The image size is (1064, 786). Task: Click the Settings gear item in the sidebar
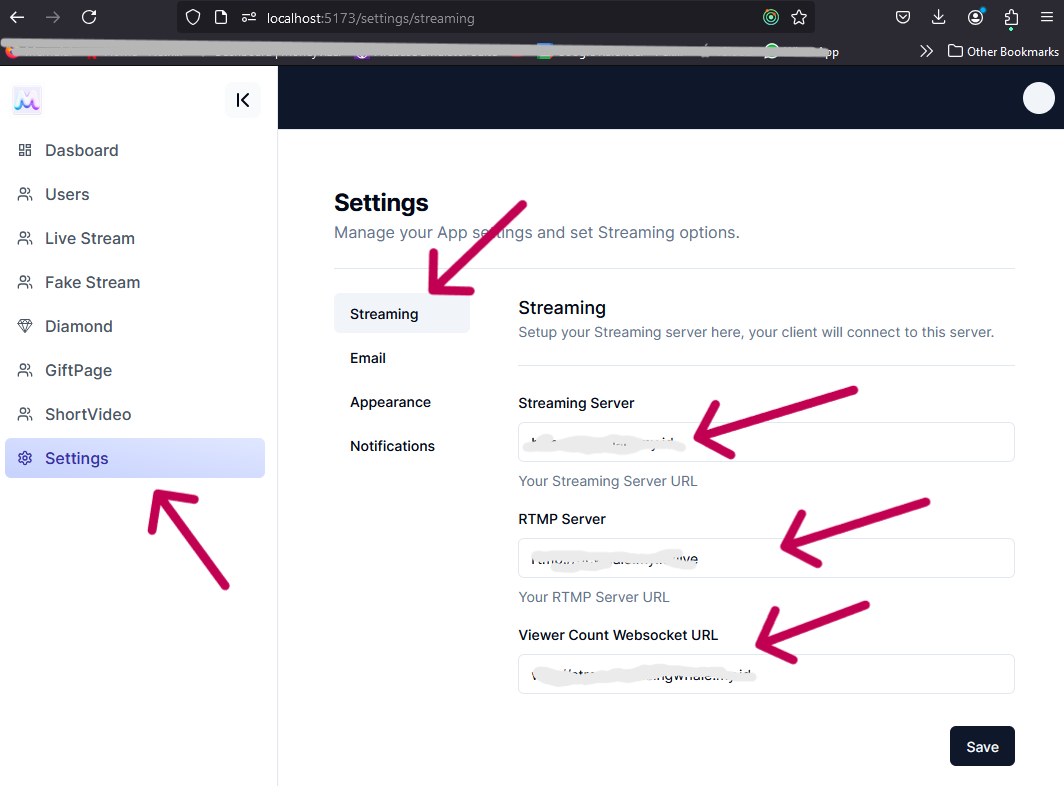coord(76,458)
